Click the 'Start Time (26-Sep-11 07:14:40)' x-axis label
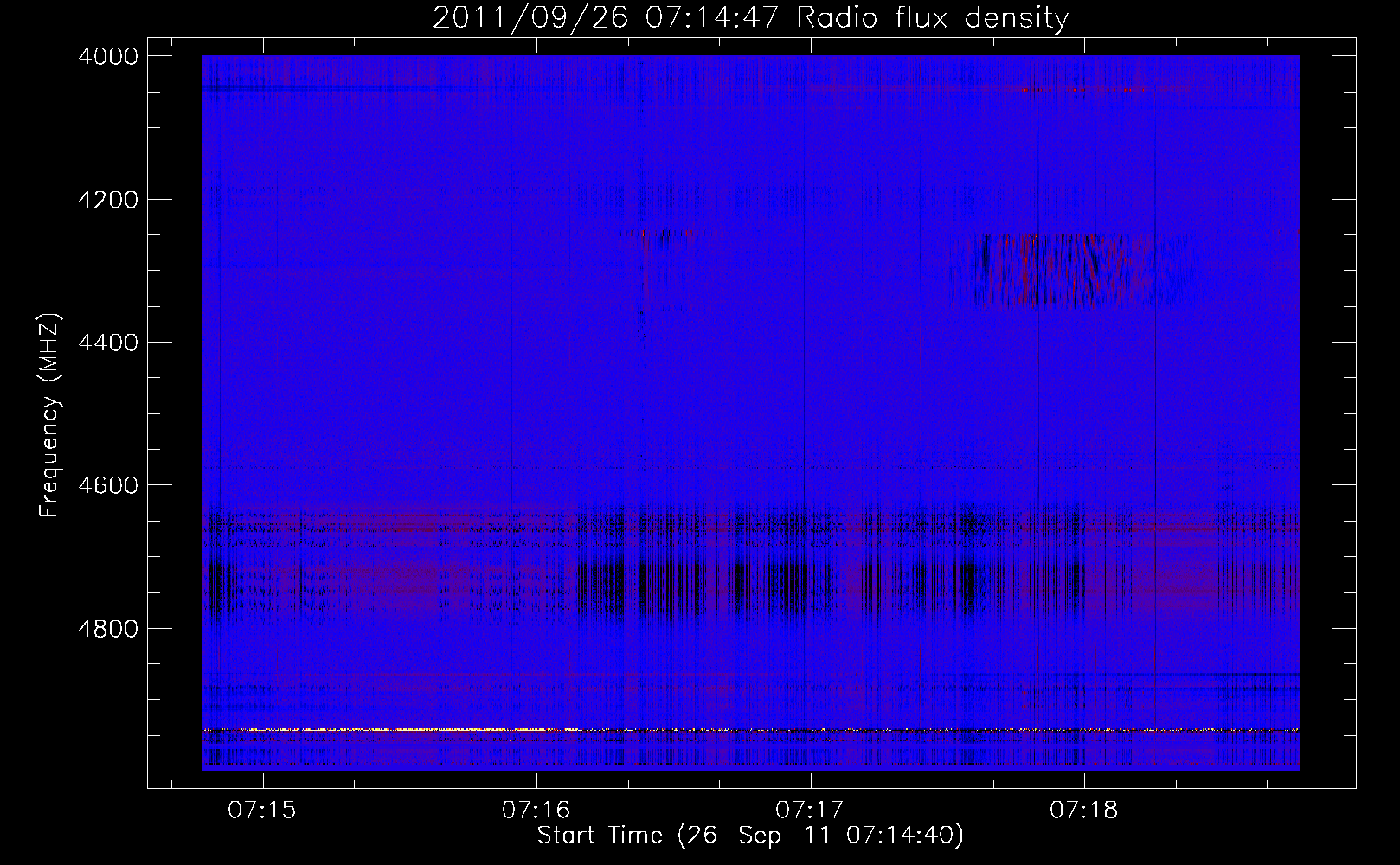The height and width of the screenshot is (865, 1400). (x=750, y=835)
